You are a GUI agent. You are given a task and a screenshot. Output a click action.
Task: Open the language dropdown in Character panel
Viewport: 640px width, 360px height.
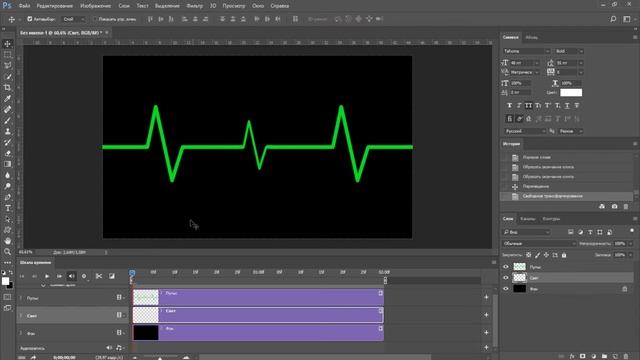pyautogui.click(x=524, y=131)
